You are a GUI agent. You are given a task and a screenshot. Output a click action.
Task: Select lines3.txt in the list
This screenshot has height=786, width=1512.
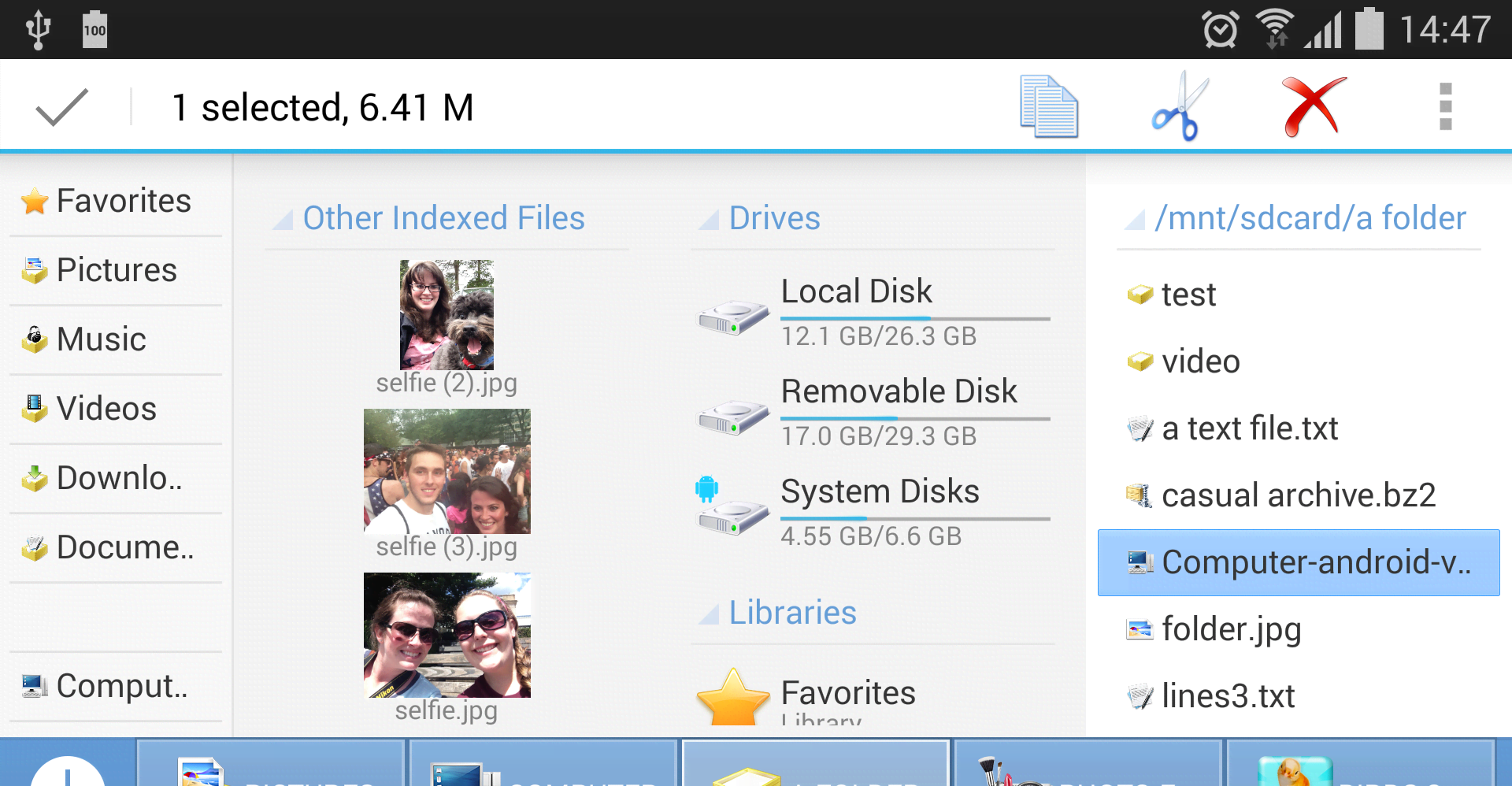[x=1299, y=696]
